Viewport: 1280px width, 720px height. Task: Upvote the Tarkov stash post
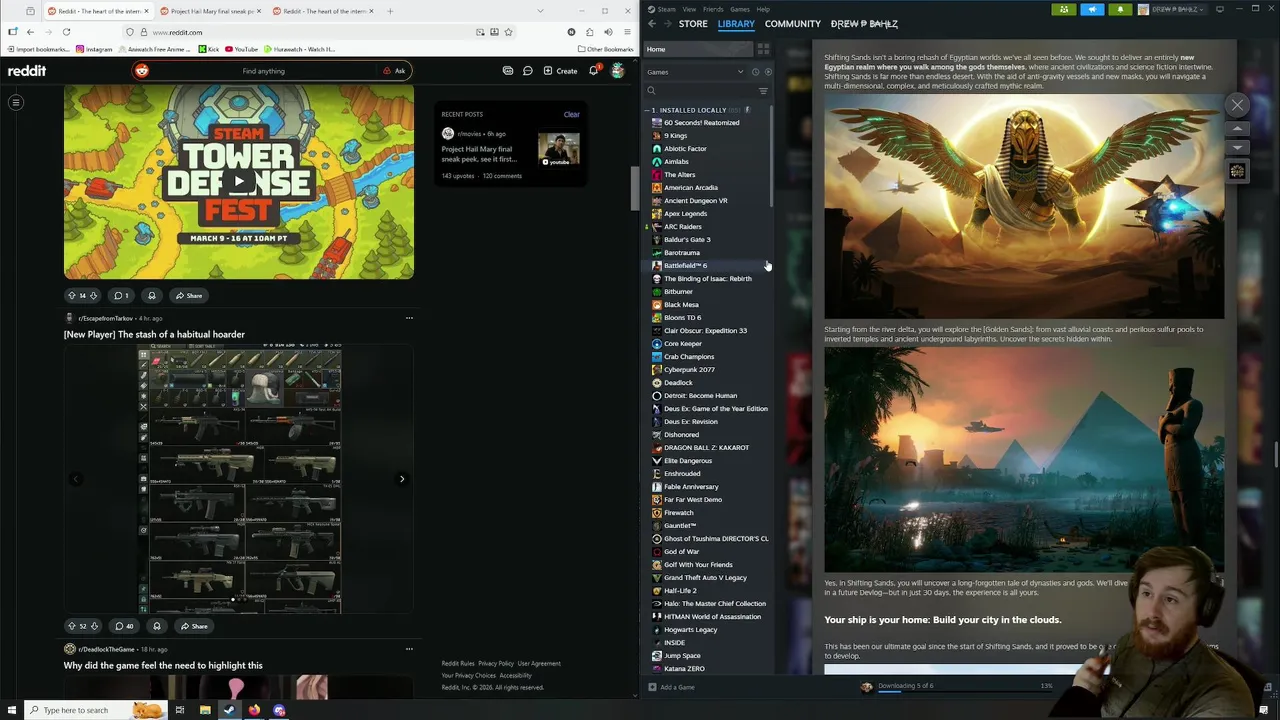(x=71, y=626)
